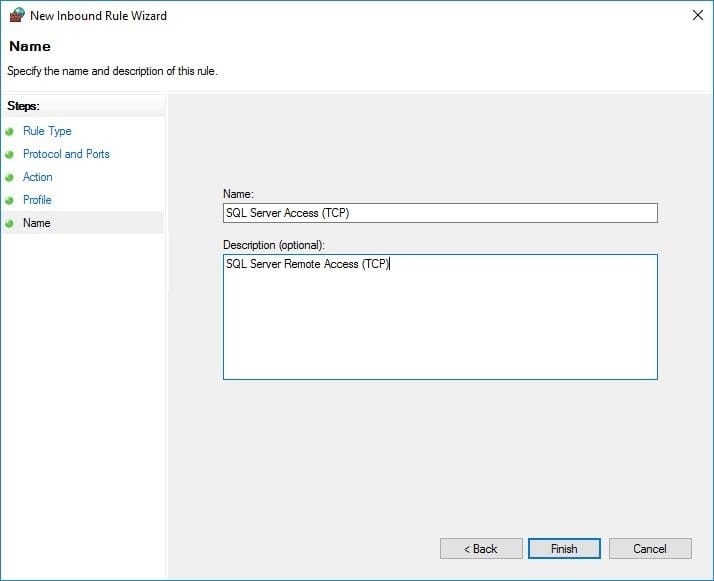Go back with the Back button
Viewport: 714px width, 581px height.
[x=481, y=549]
